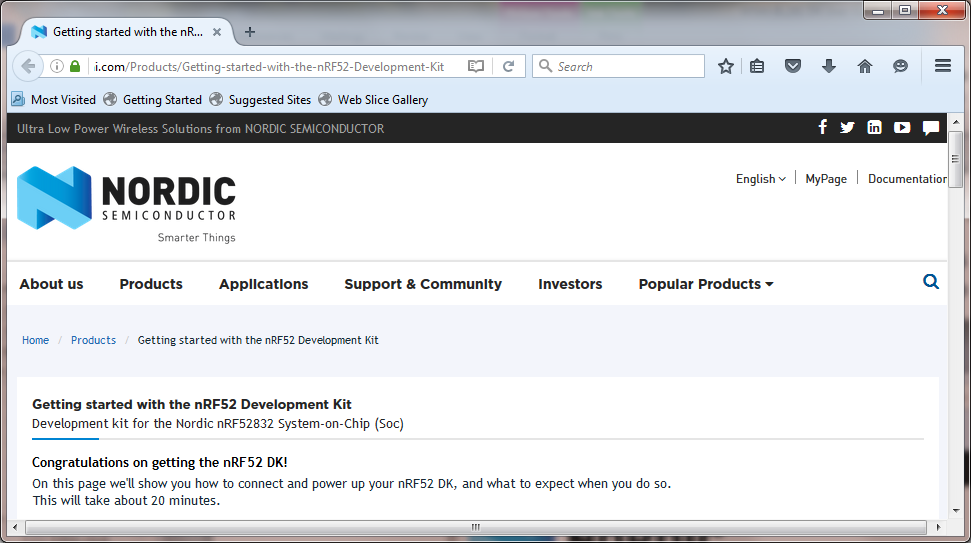The height and width of the screenshot is (543, 971).
Task: Click the LinkedIn icon in header
Action: point(874,127)
